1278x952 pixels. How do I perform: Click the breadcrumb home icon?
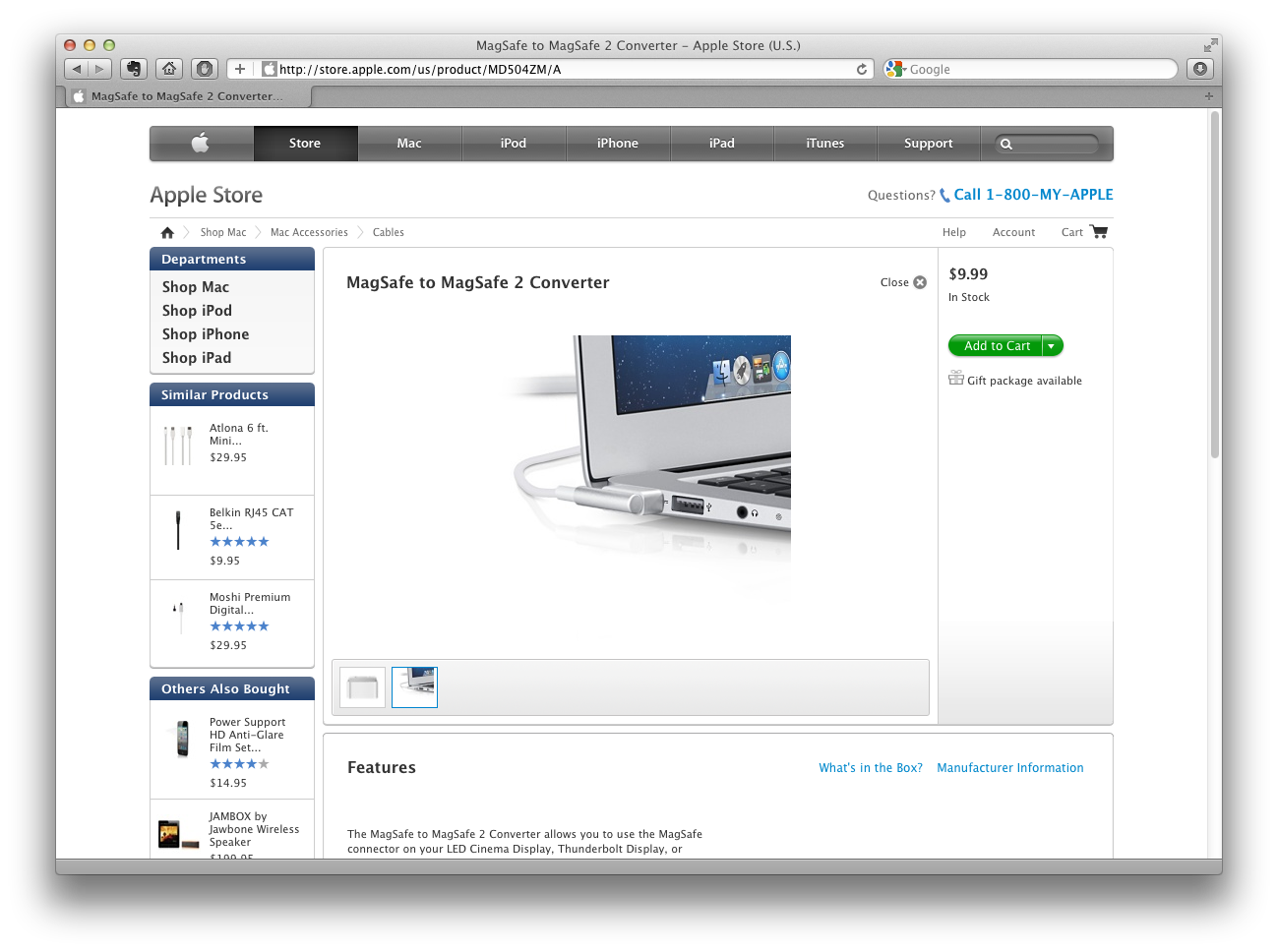167,232
